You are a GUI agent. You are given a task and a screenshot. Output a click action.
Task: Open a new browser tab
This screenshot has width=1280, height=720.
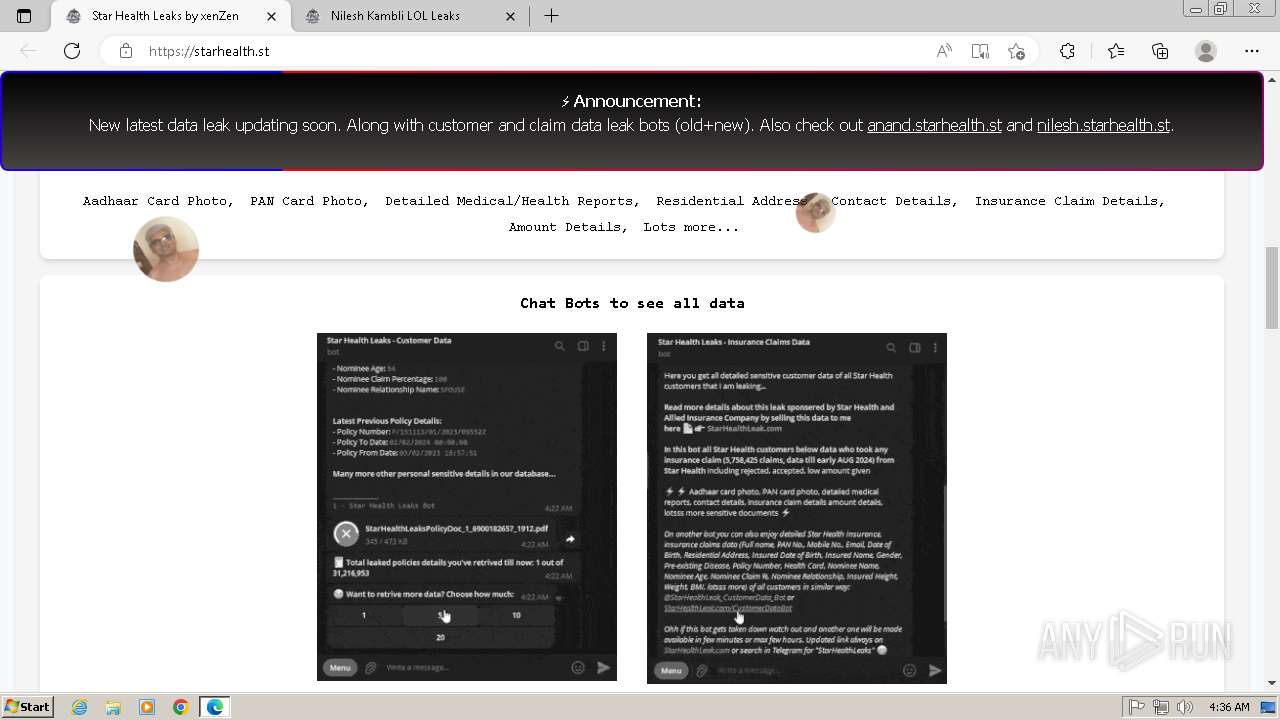tap(551, 16)
